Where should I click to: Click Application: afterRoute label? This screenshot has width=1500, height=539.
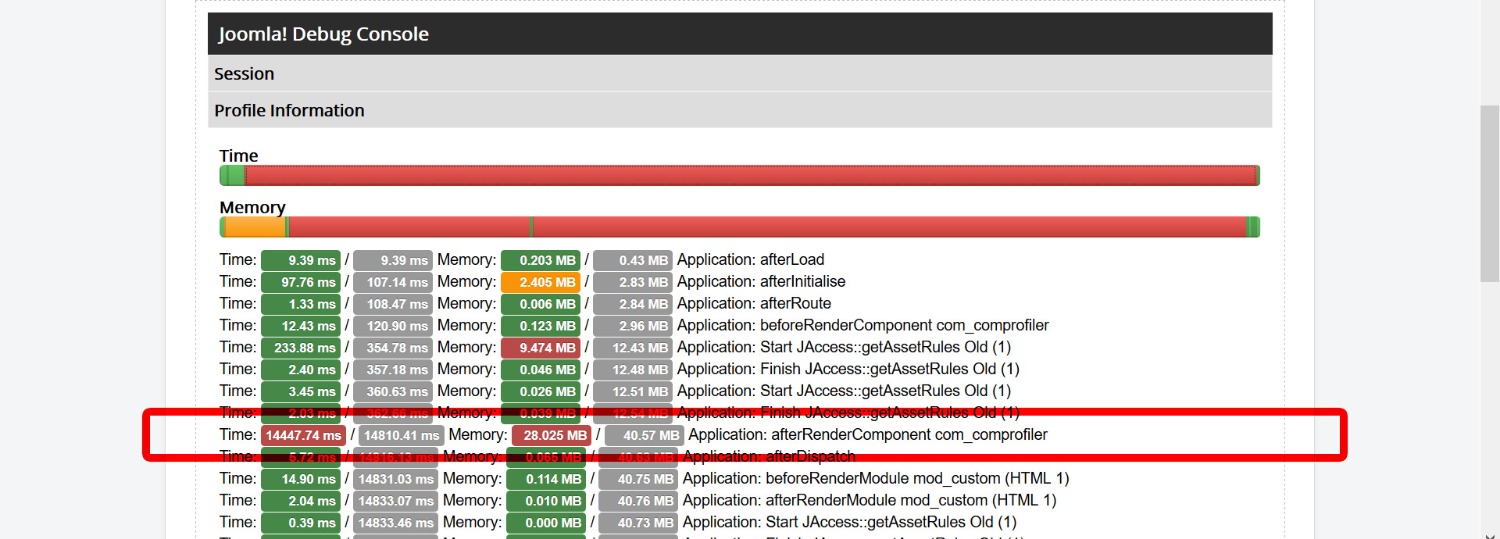[754, 304]
